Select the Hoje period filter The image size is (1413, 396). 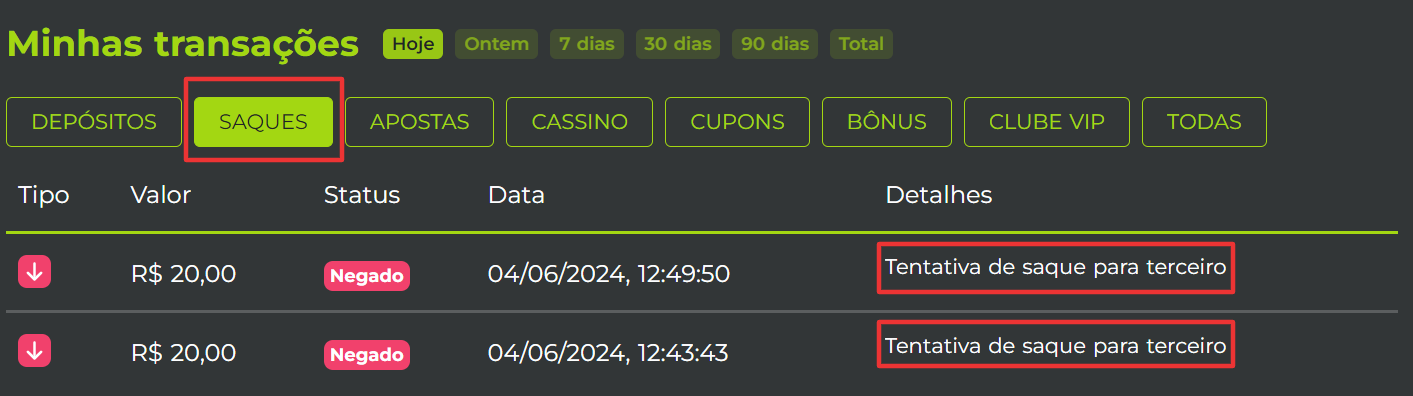[x=413, y=44]
